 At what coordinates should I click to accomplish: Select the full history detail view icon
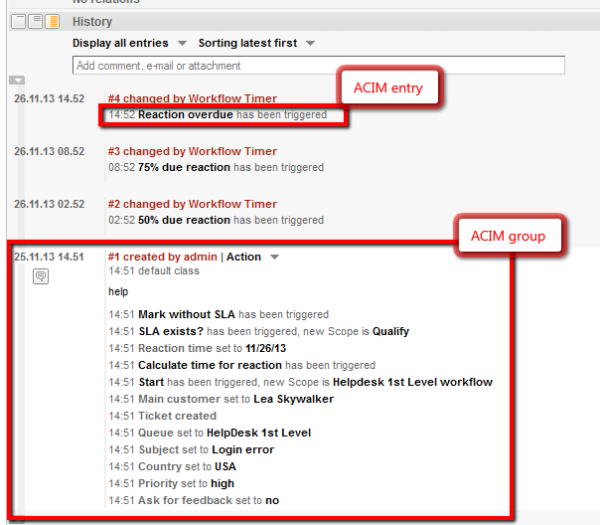click(x=52, y=21)
